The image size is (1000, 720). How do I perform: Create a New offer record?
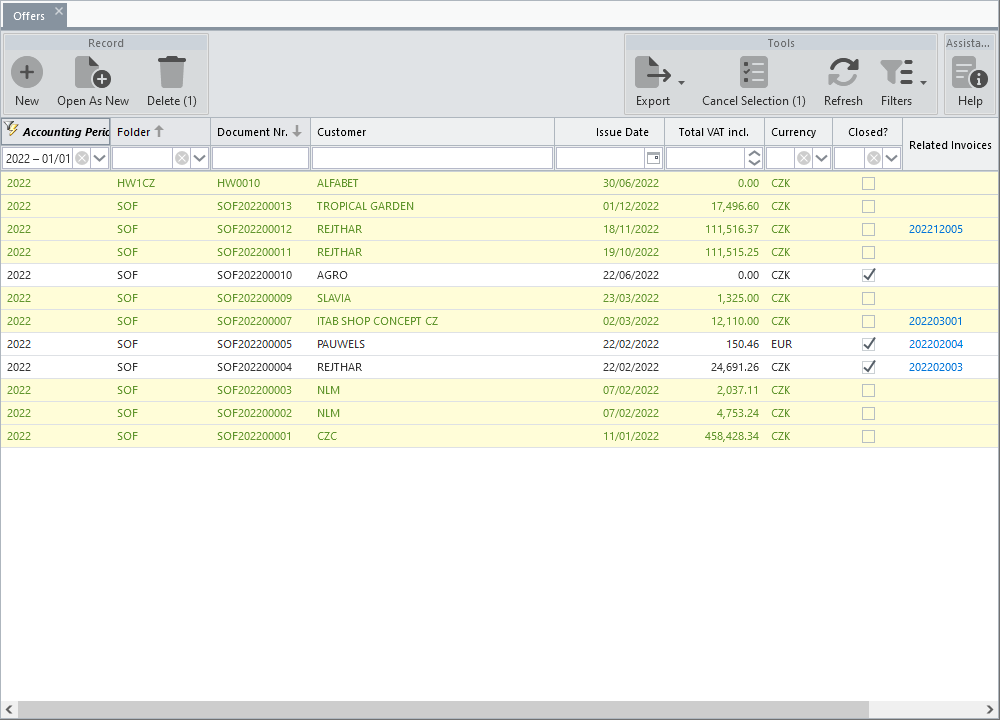click(x=27, y=82)
